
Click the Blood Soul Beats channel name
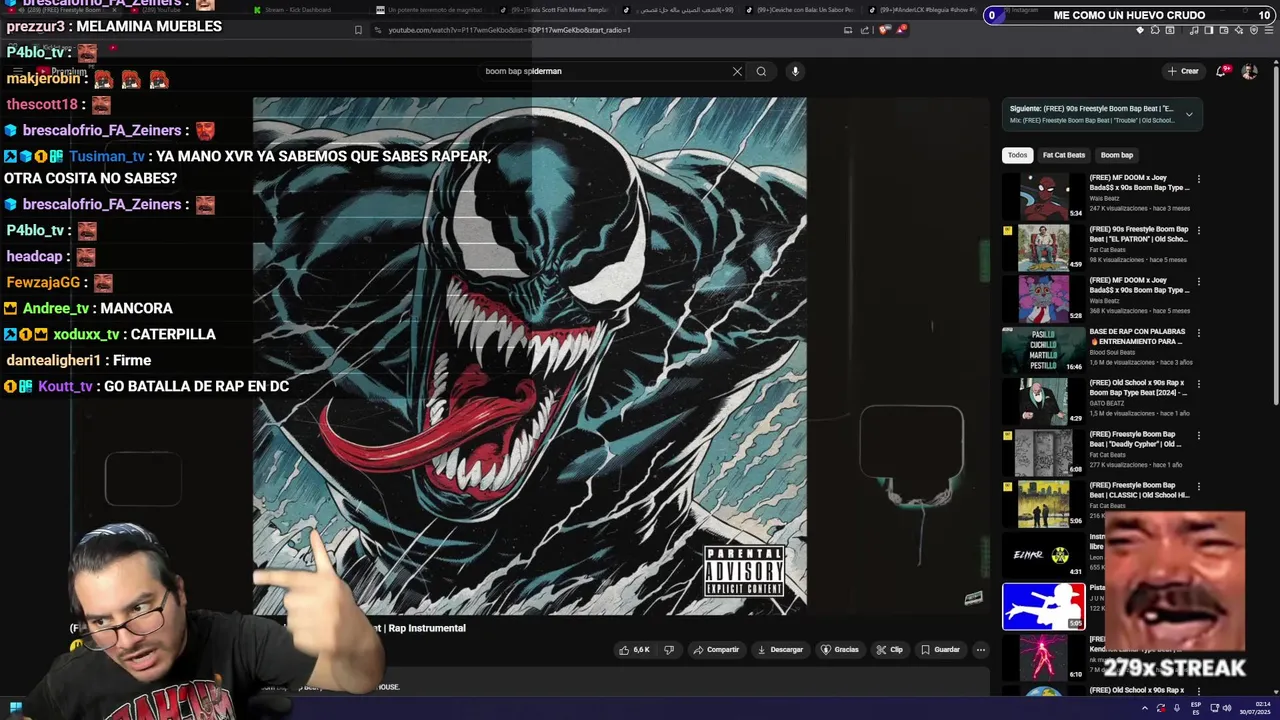pos(1112,352)
